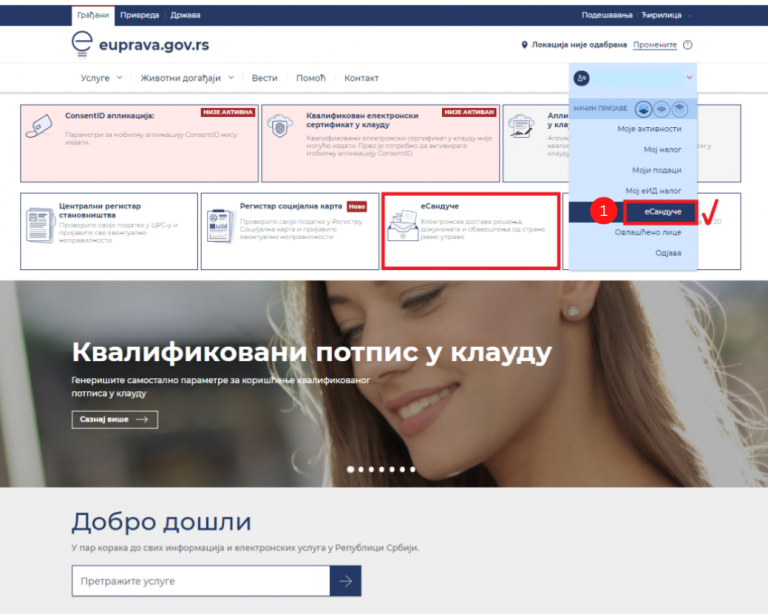Select еСандуче in the user menu
This screenshot has width=768, height=614.
661,211
